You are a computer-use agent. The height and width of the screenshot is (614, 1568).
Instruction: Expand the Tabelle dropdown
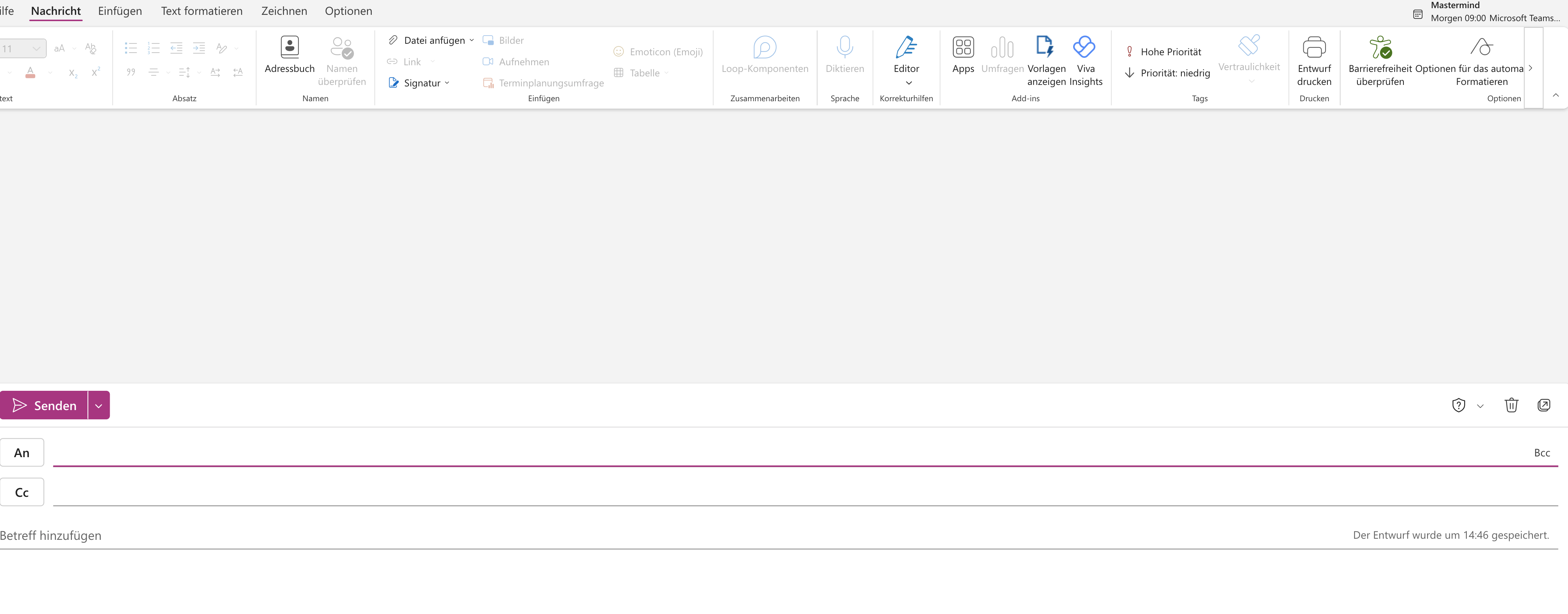[666, 73]
